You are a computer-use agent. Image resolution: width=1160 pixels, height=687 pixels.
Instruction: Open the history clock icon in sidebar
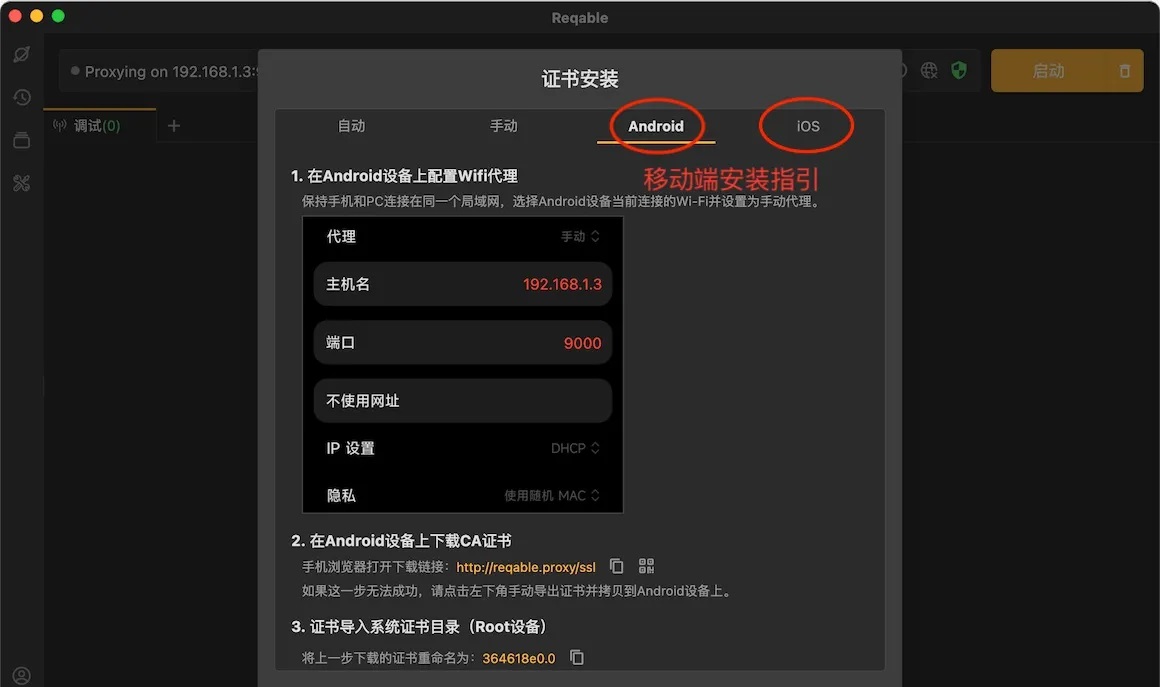coord(21,97)
